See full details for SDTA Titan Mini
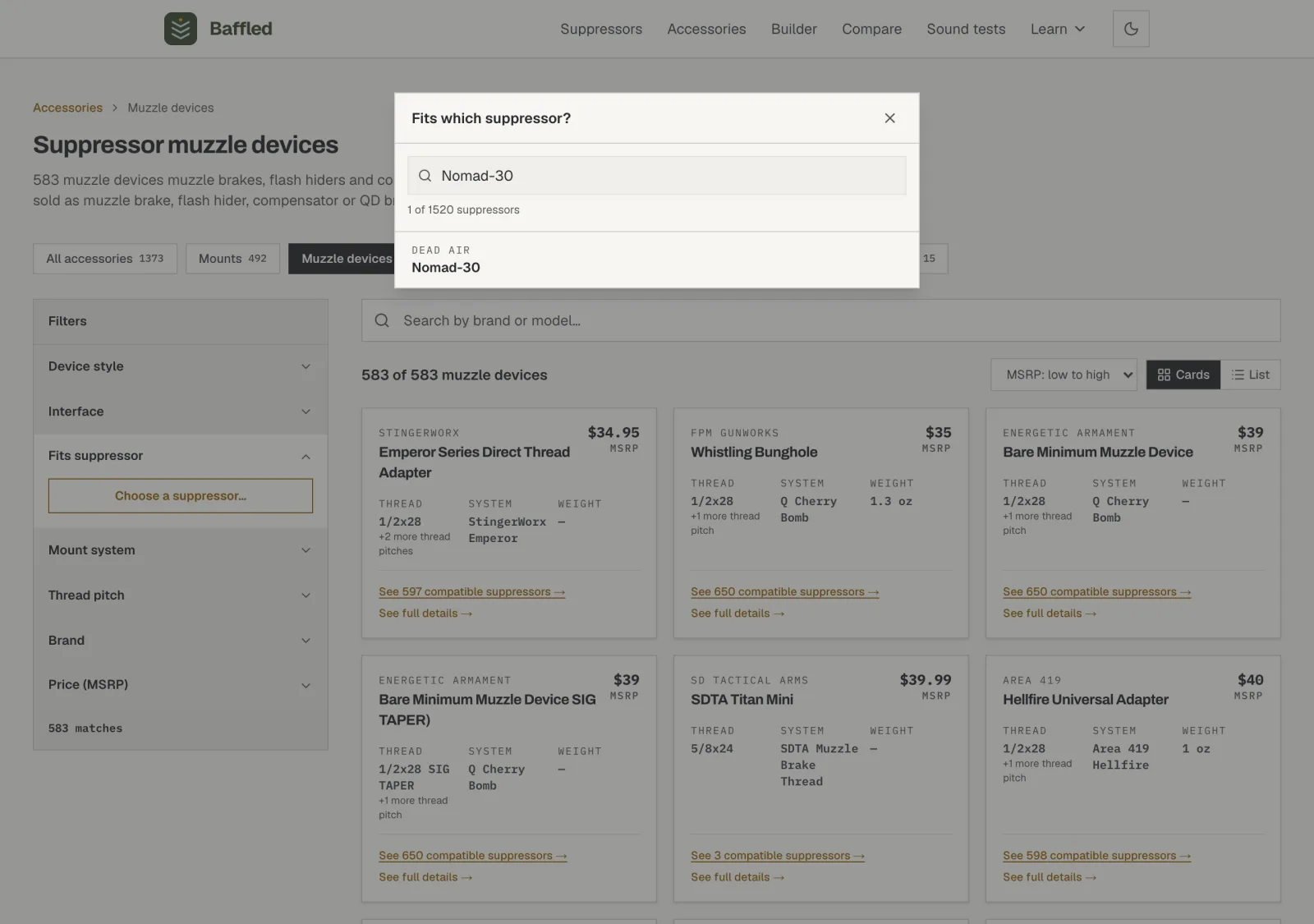 pyautogui.click(x=737, y=877)
